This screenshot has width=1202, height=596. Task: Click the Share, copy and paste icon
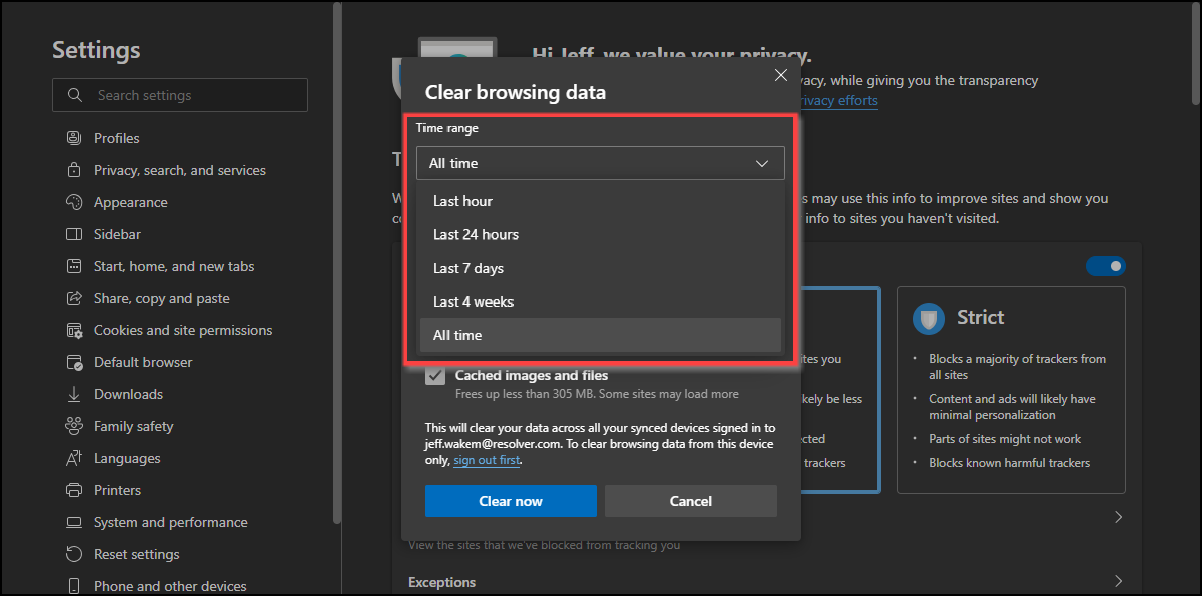pos(73,298)
